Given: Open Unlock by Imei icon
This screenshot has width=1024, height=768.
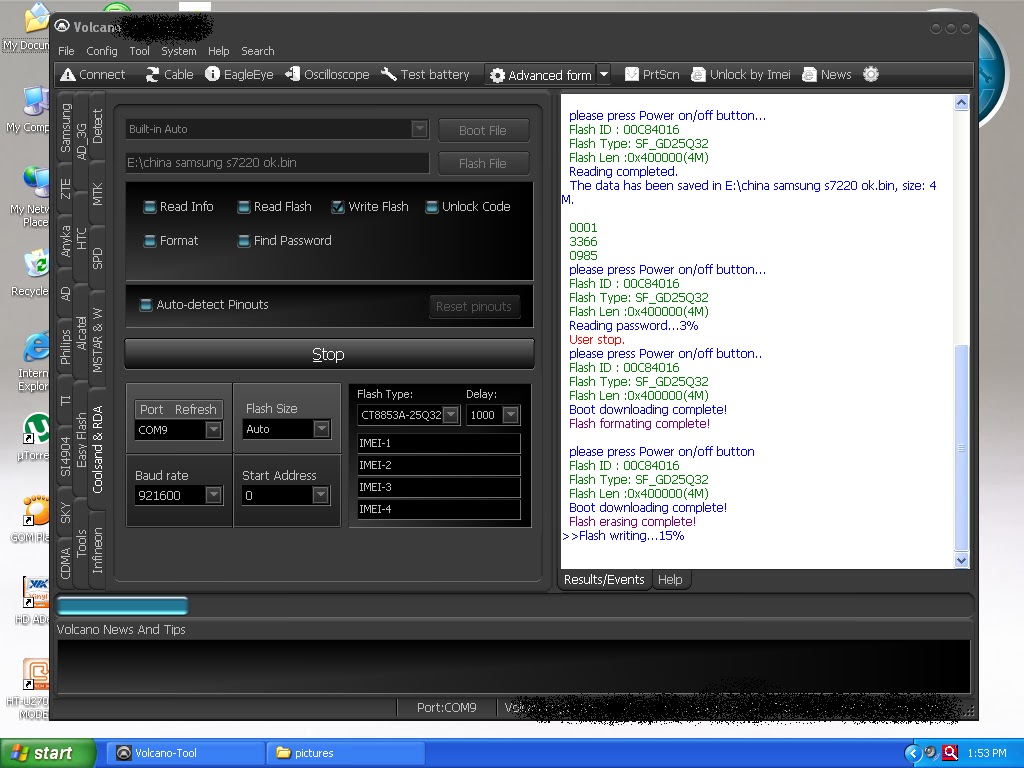Looking at the screenshot, I should 698,74.
